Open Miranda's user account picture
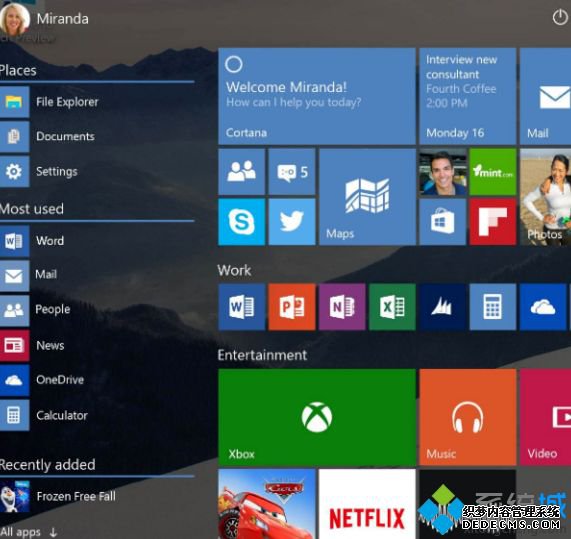 click(15, 19)
